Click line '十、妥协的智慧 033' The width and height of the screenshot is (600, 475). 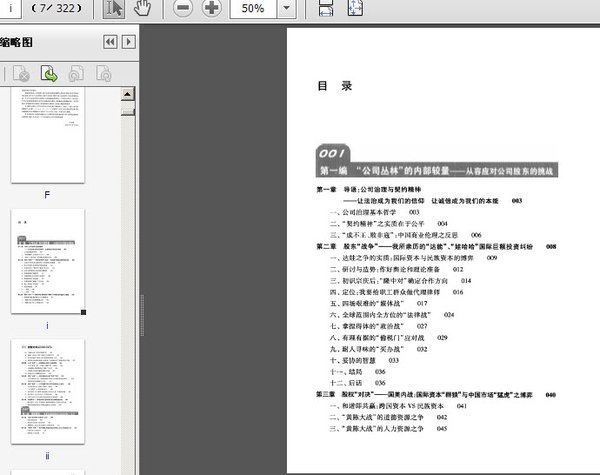[x=364, y=360]
